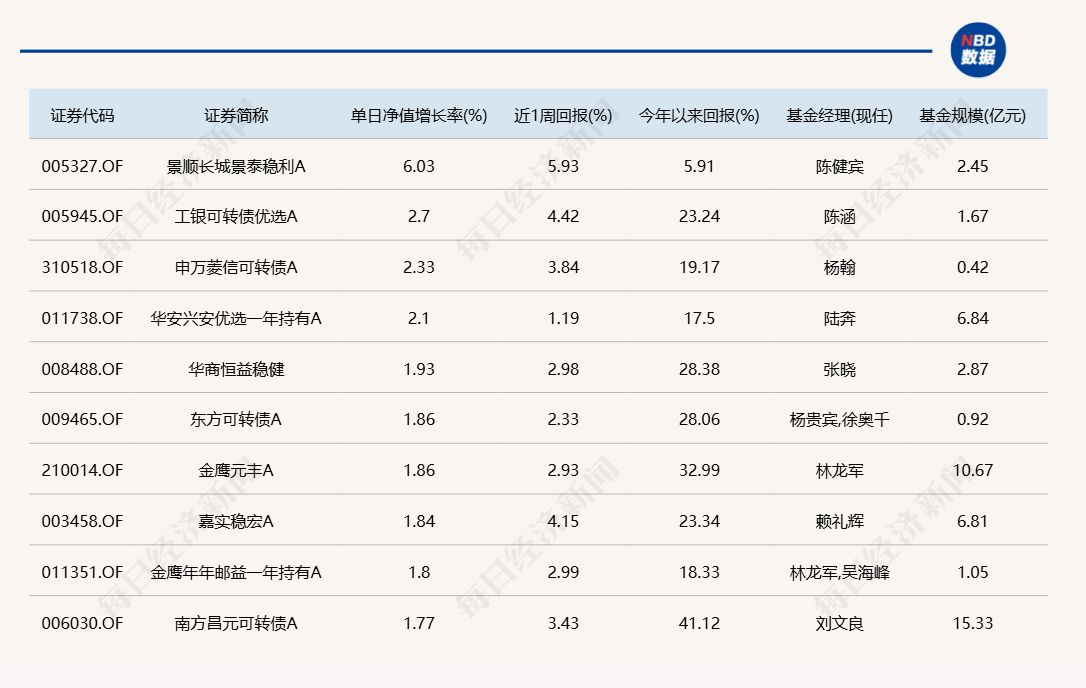1086x688 pixels.
Task: Select the 证券简称 column header
Action: (x=235, y=116)
